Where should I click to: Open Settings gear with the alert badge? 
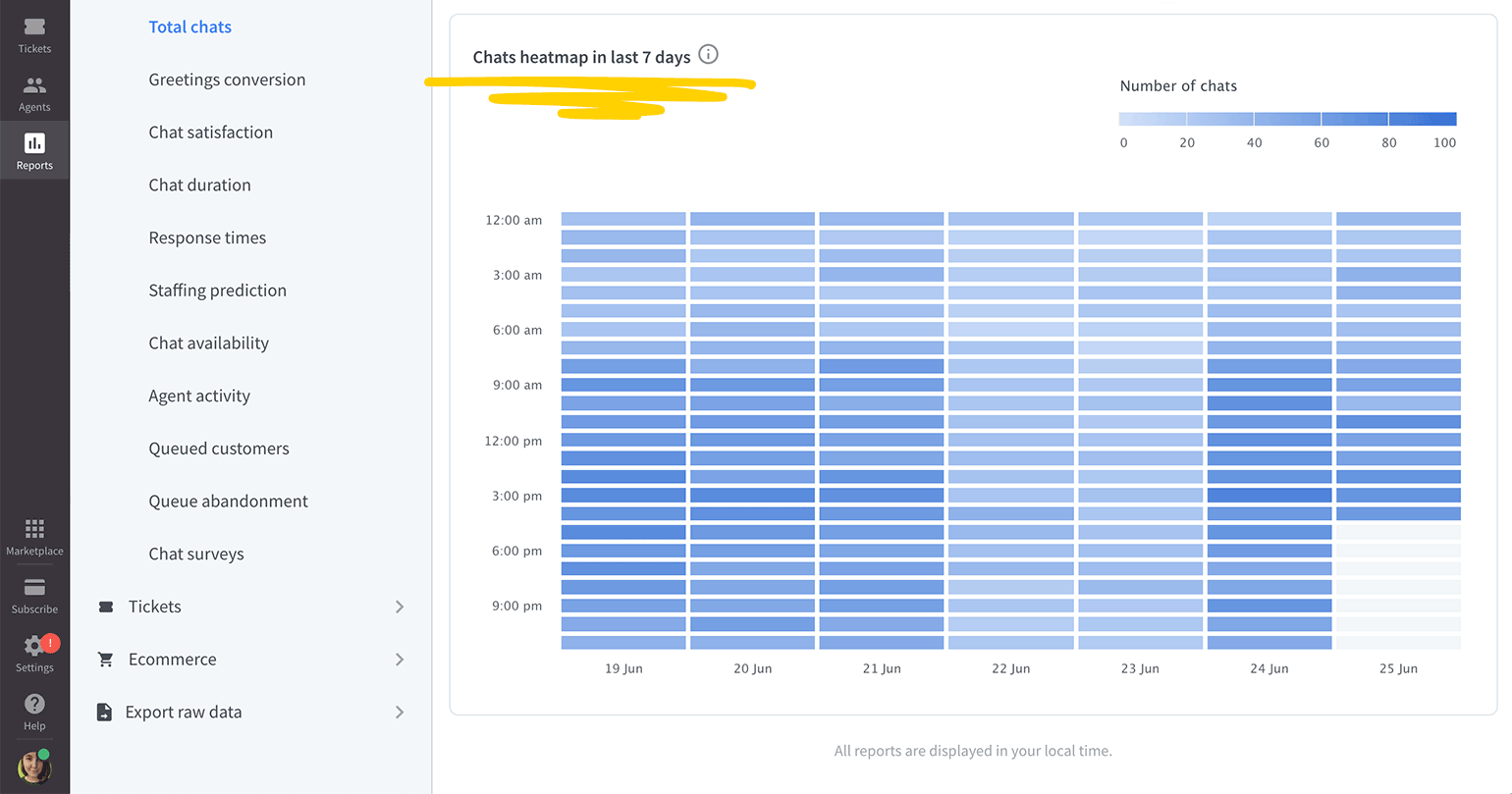tap(36, 645)
